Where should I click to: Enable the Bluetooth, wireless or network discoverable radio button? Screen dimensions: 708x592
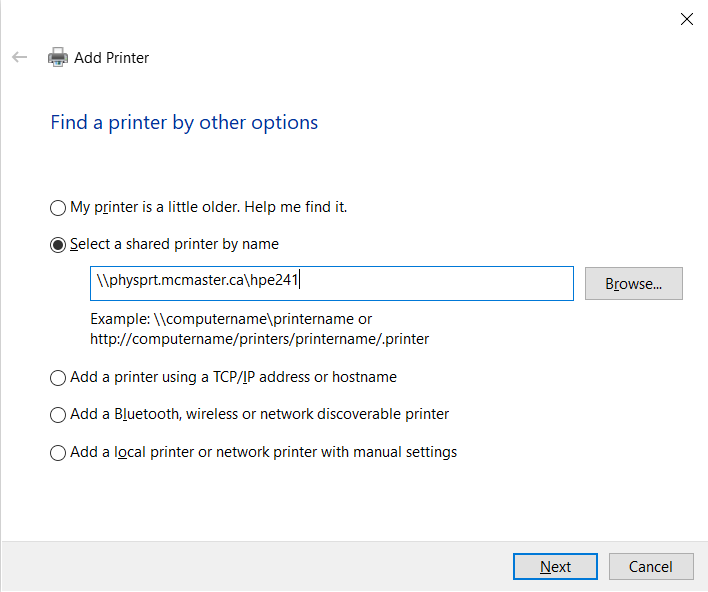[x=58, y=415]
